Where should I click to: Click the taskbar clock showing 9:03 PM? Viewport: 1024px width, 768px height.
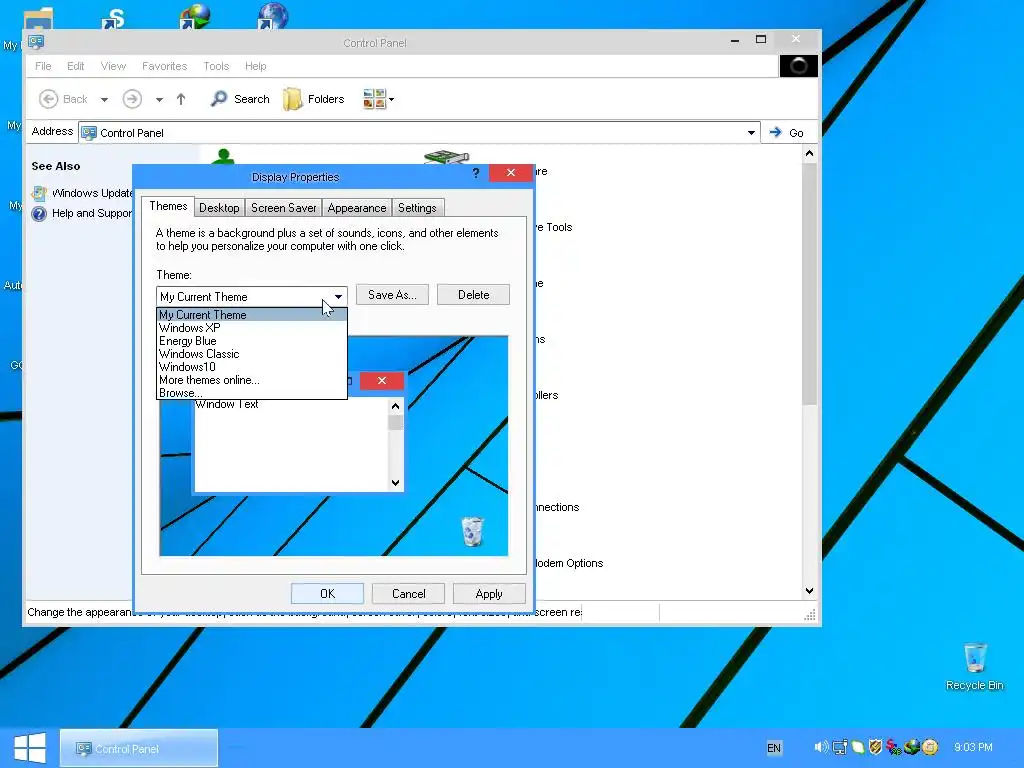pos(973,747)
